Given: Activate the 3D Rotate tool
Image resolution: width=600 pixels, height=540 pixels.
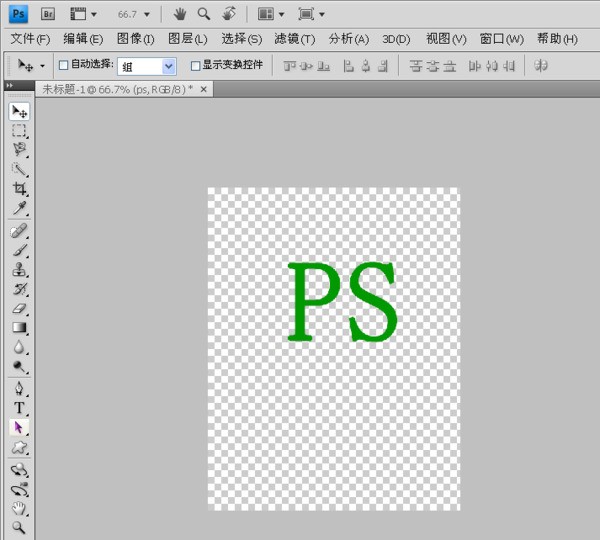Looking at the screenshot, I should pos(19,470).
